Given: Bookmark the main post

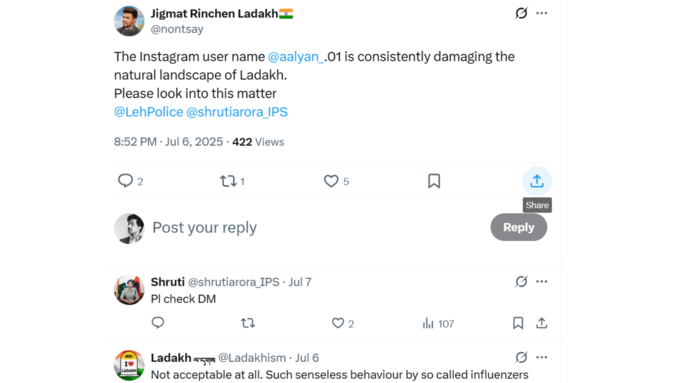Looking at the screenshot, I should [x=434, y=181].
